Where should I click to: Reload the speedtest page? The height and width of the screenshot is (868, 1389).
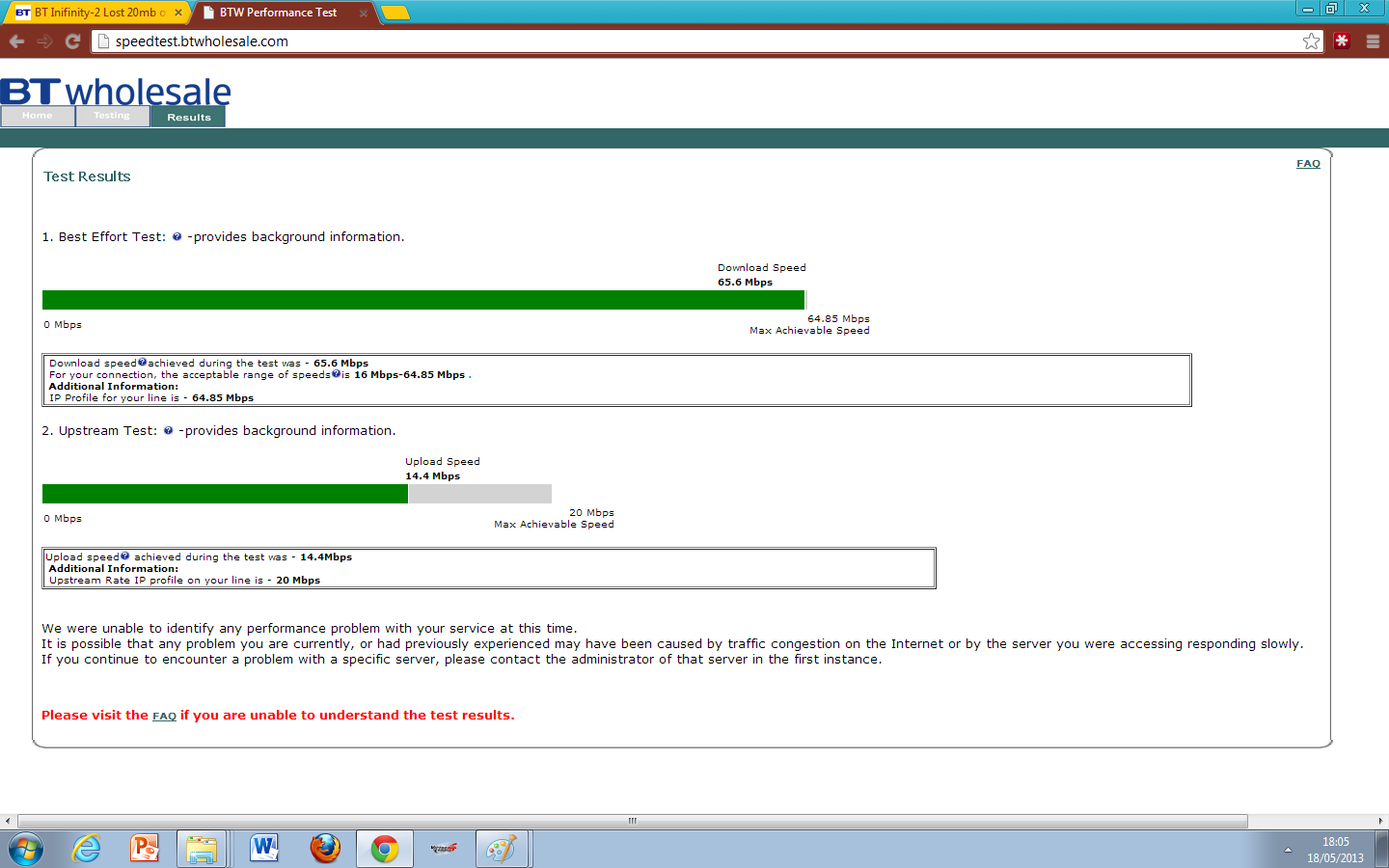click(72, 41)
